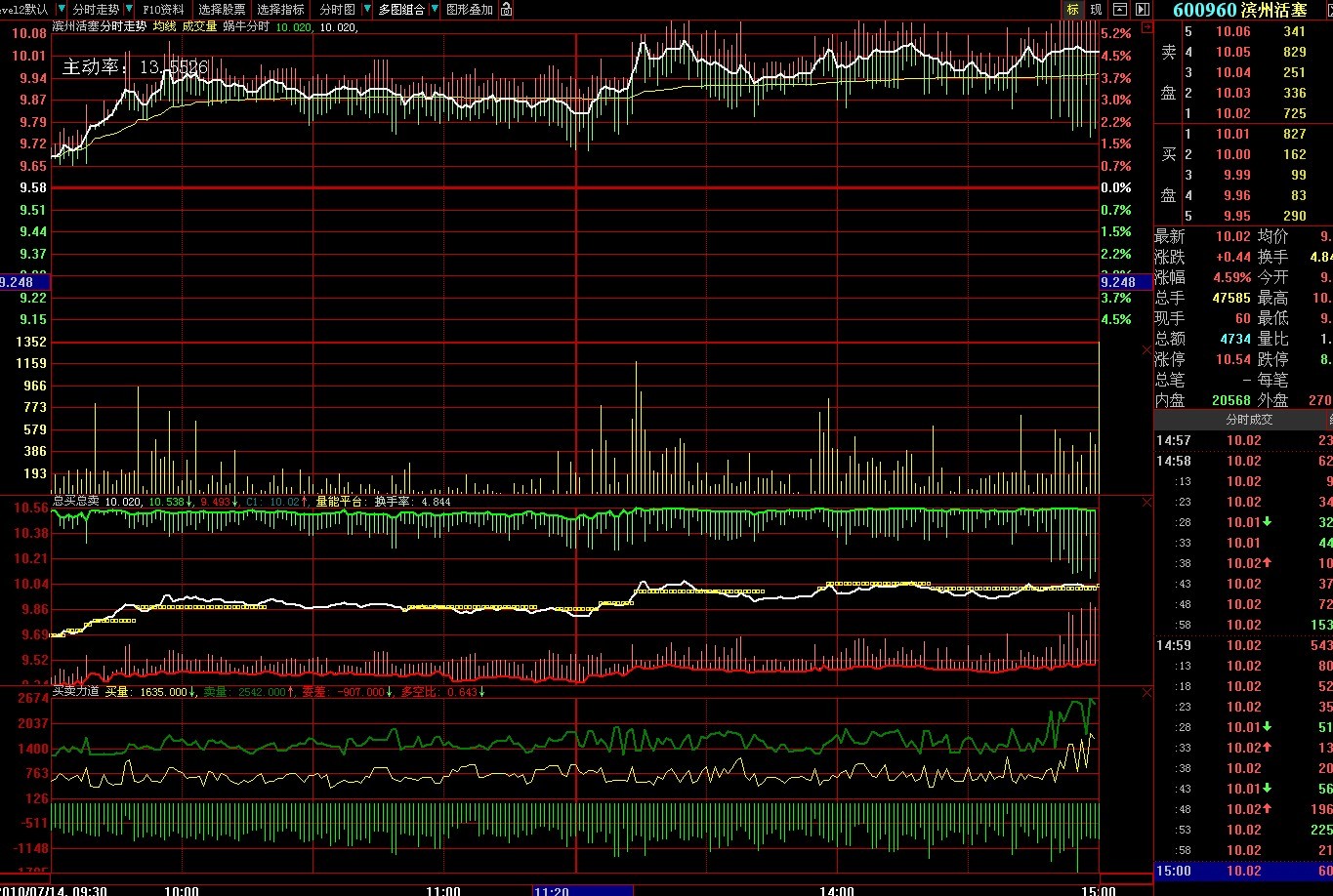1333x896 pixels.
Task: Click the skip-to-end icon left of 600960
Action: click(x=1141, y=10)
